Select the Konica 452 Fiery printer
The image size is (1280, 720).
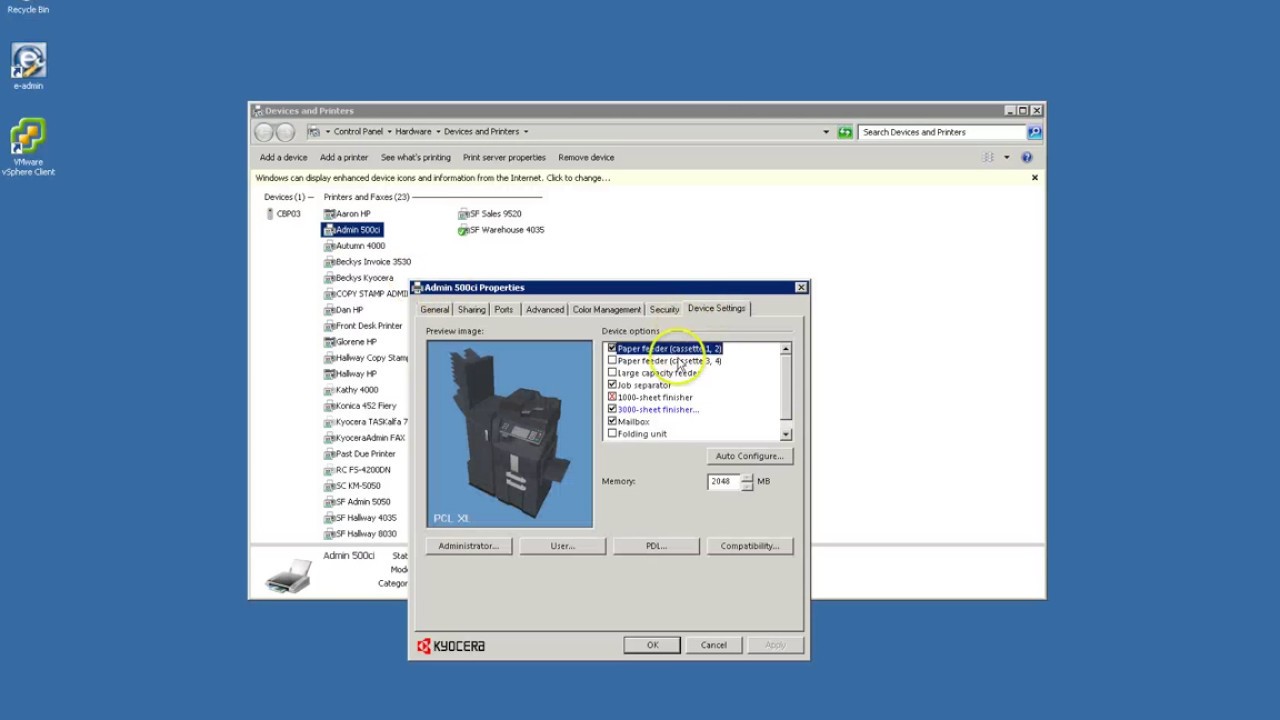pos(360,406)
